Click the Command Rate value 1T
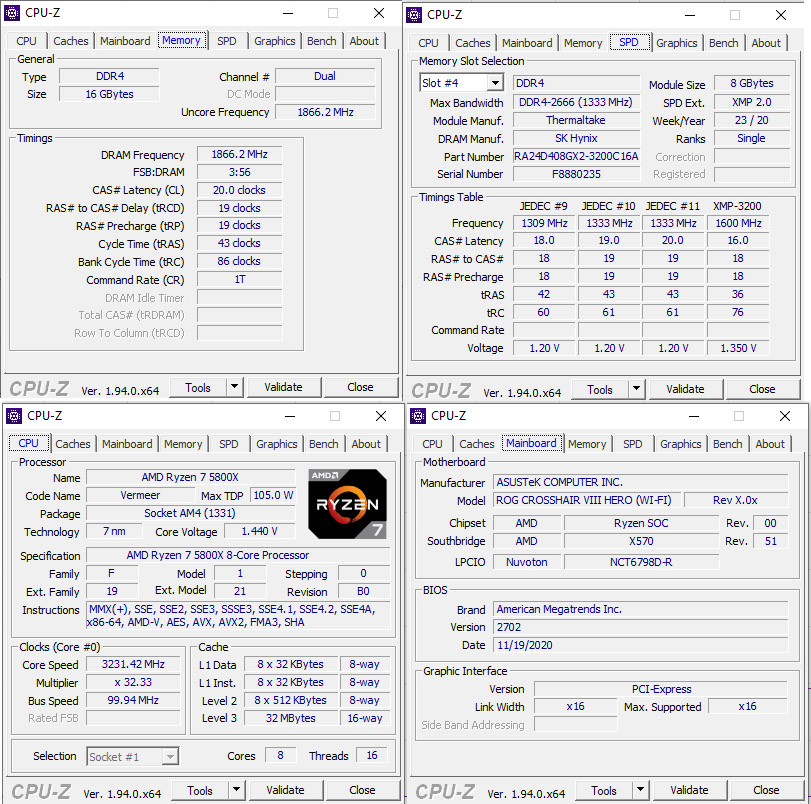 tap(239, 279)
